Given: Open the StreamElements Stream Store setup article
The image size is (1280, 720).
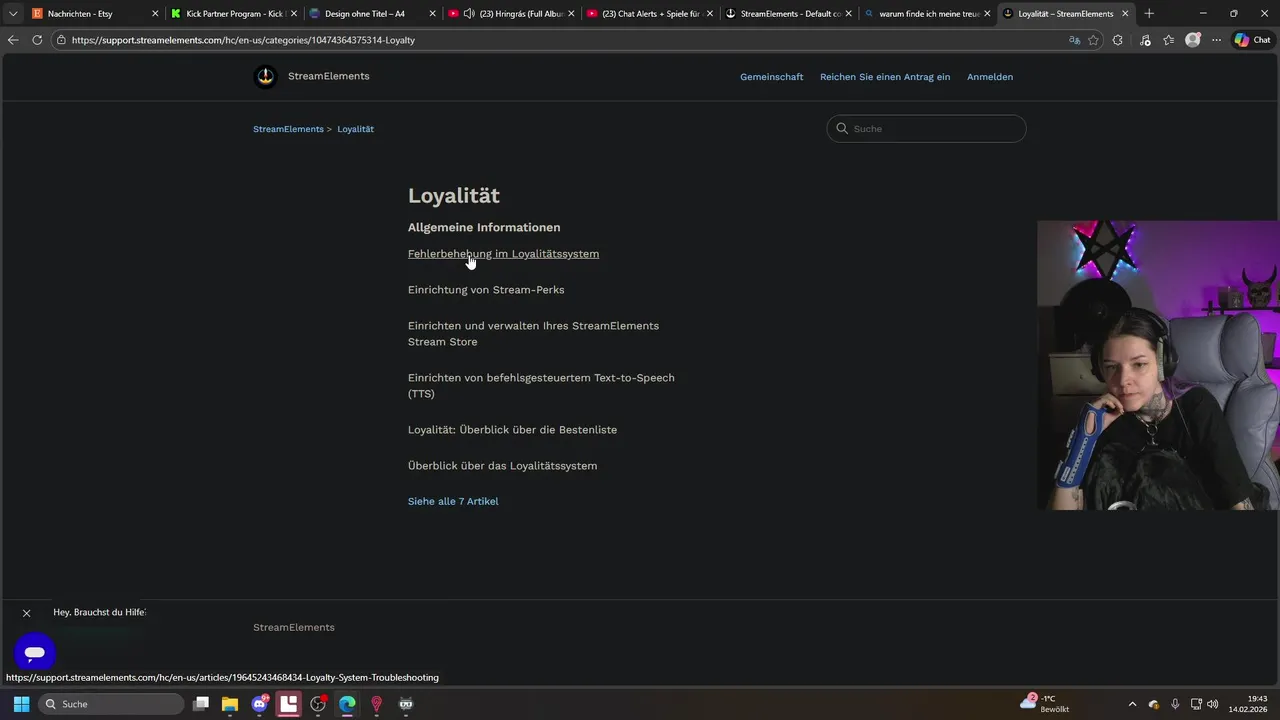Looking at the screenshot, I should click(533, 334).
